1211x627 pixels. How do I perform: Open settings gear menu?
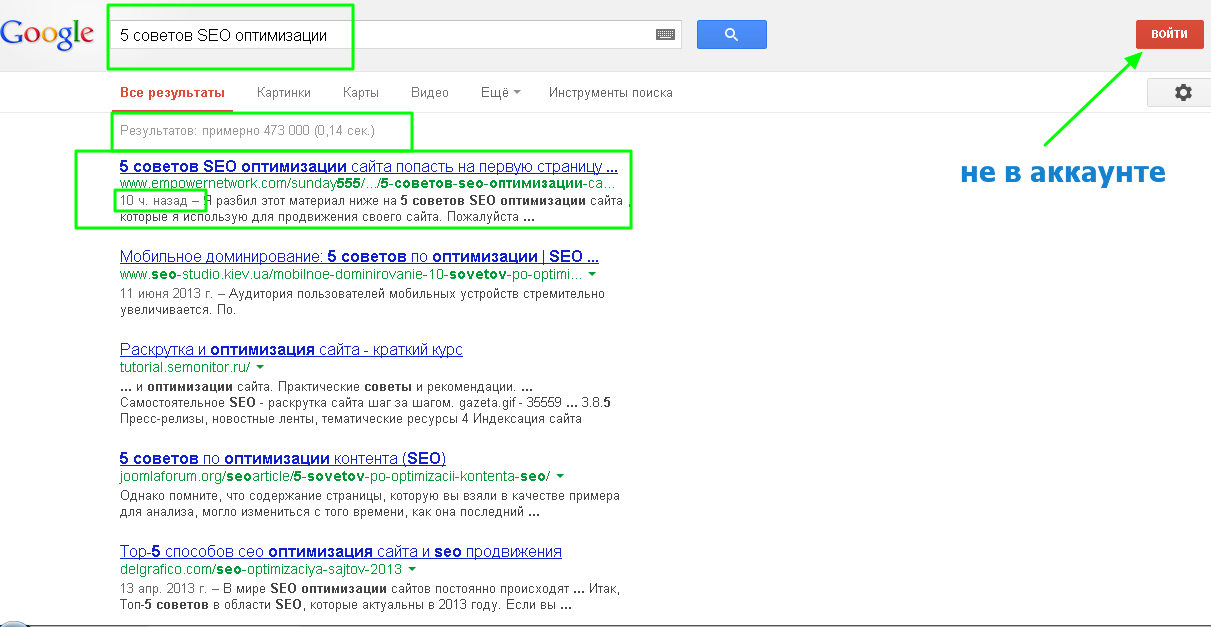(x=1183, y=93)
